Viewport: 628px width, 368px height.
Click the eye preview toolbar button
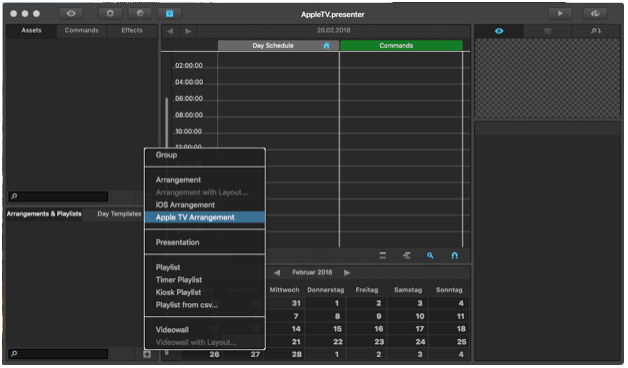71,14
